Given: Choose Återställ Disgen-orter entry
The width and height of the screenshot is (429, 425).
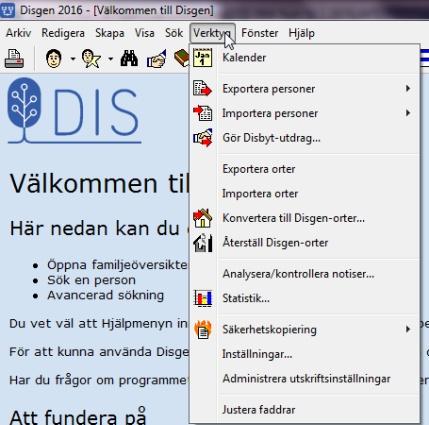Looking at the screenshot, I should [304, 243].
